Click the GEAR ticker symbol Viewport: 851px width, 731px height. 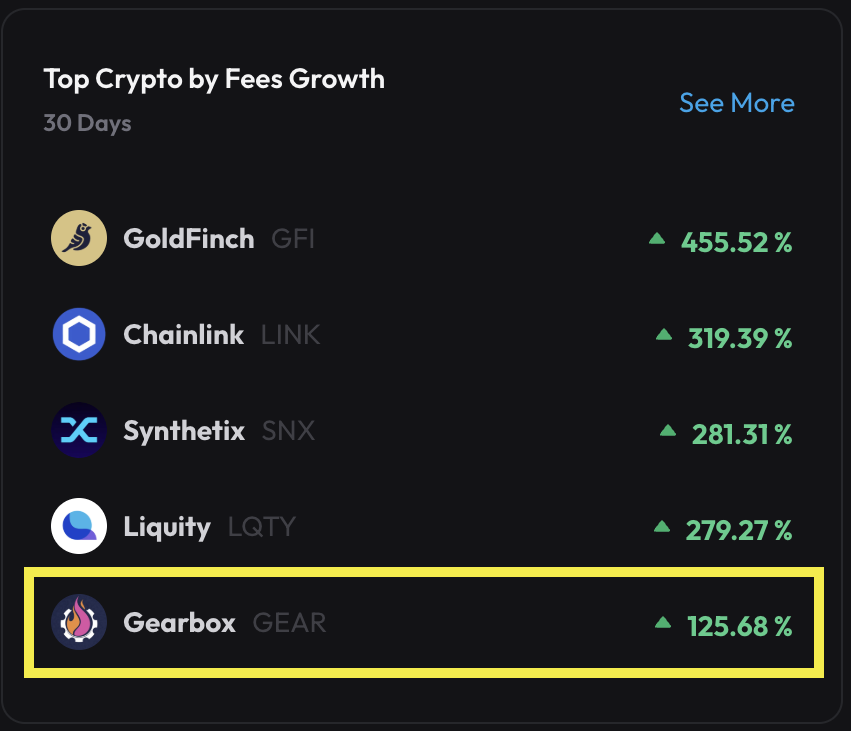pos(289,622)
